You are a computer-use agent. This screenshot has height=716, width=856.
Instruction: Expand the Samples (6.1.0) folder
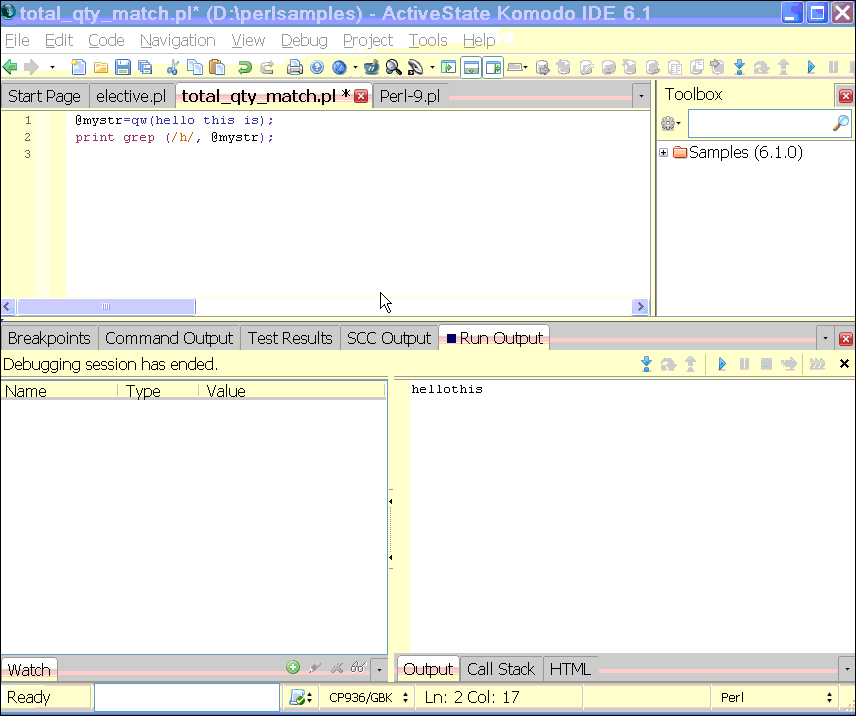click(663, 152)
